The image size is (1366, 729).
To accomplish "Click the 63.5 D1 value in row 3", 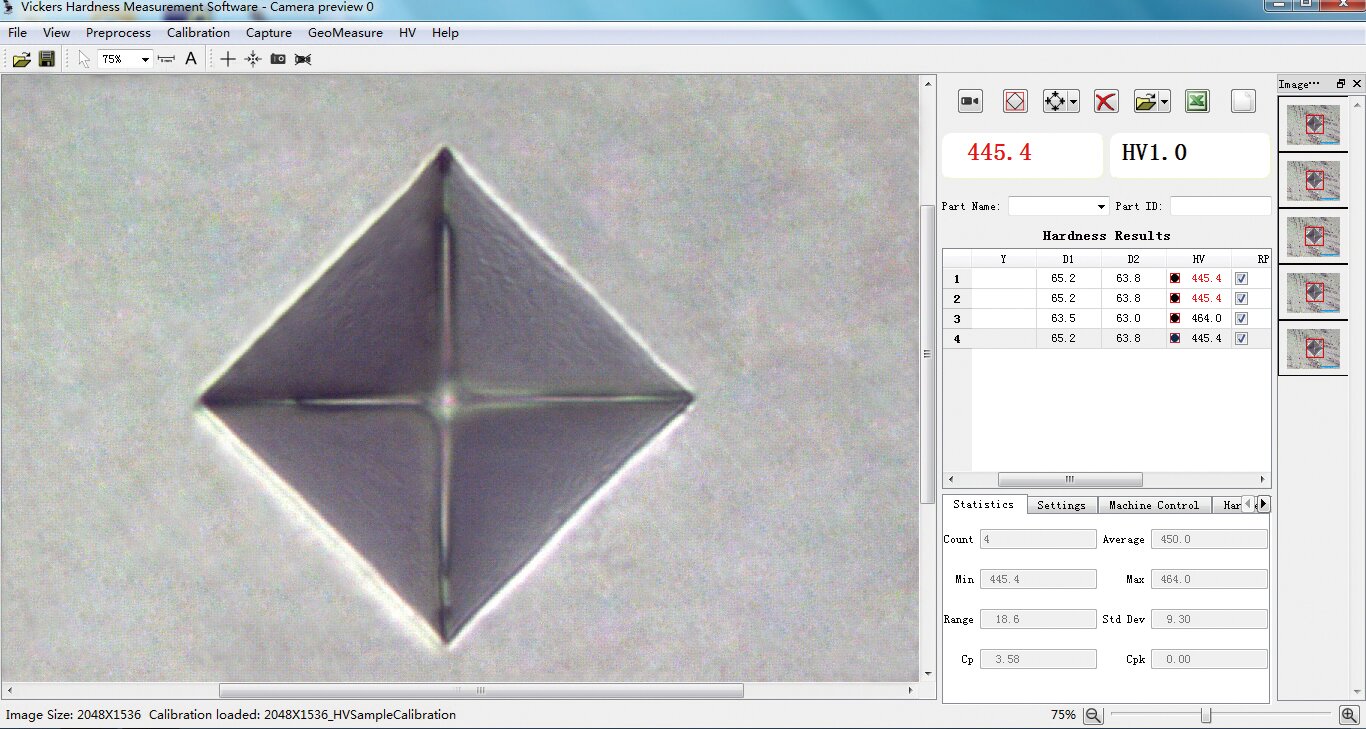I will pos(1063,319).
